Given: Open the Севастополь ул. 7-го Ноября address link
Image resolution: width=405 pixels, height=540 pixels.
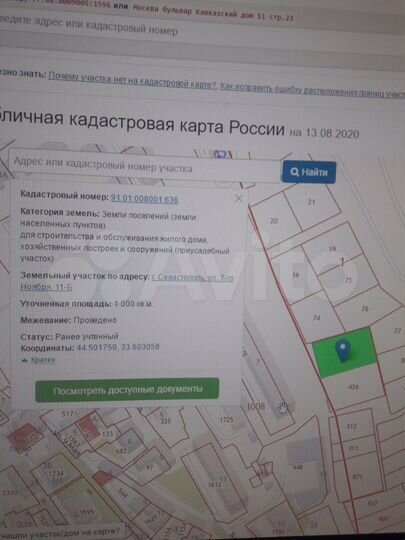Looking at the screenshot, I should click(127, 282).
